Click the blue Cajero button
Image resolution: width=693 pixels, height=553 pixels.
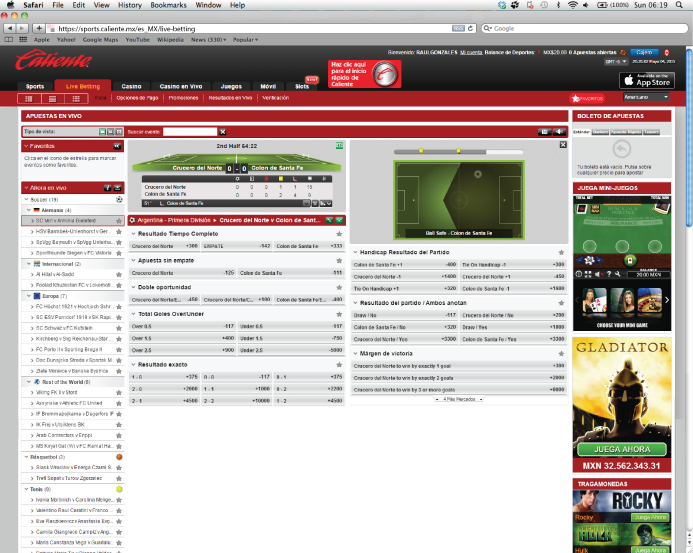click(x=644, y=52)
